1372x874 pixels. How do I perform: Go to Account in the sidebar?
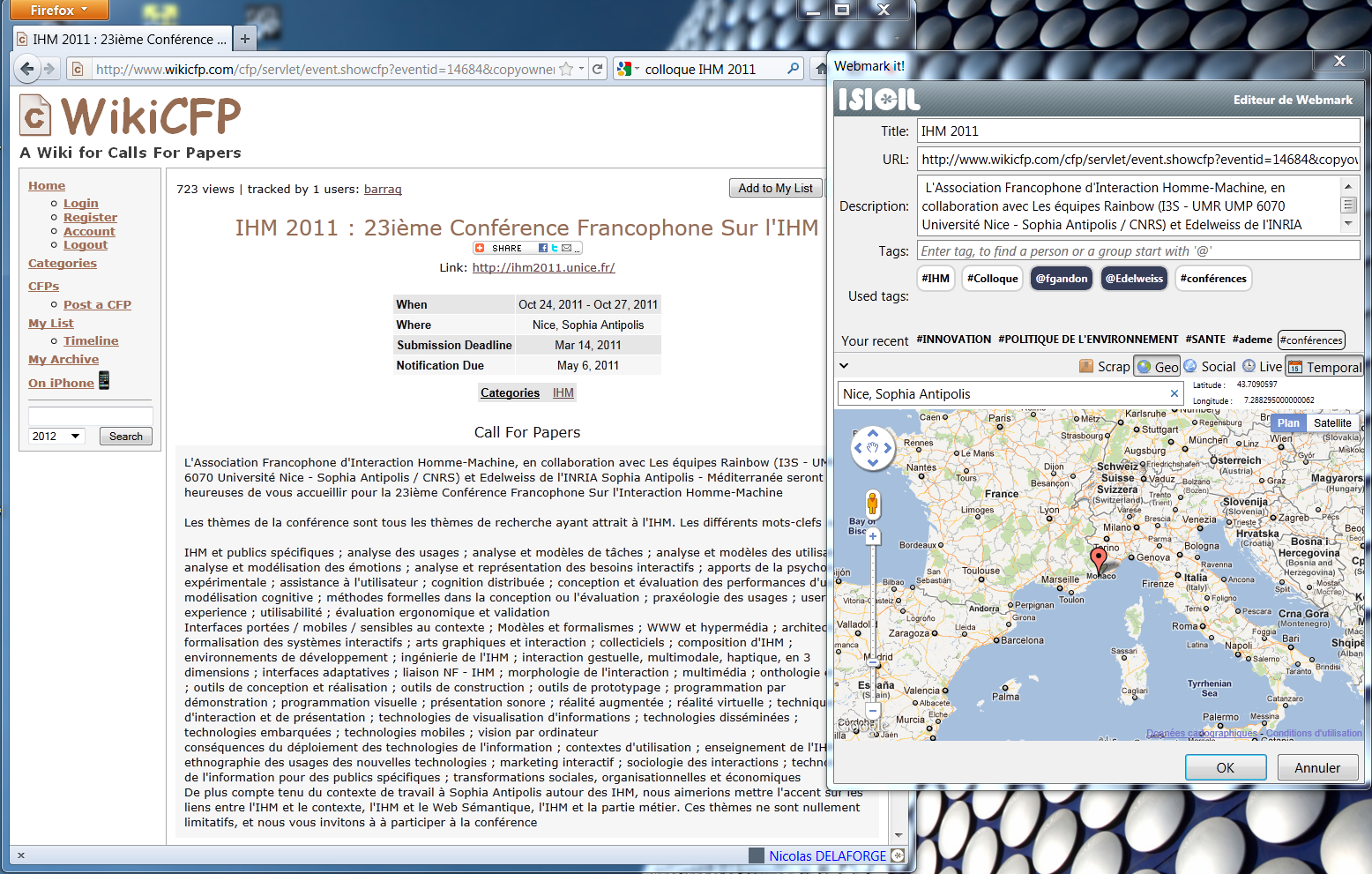89,231
